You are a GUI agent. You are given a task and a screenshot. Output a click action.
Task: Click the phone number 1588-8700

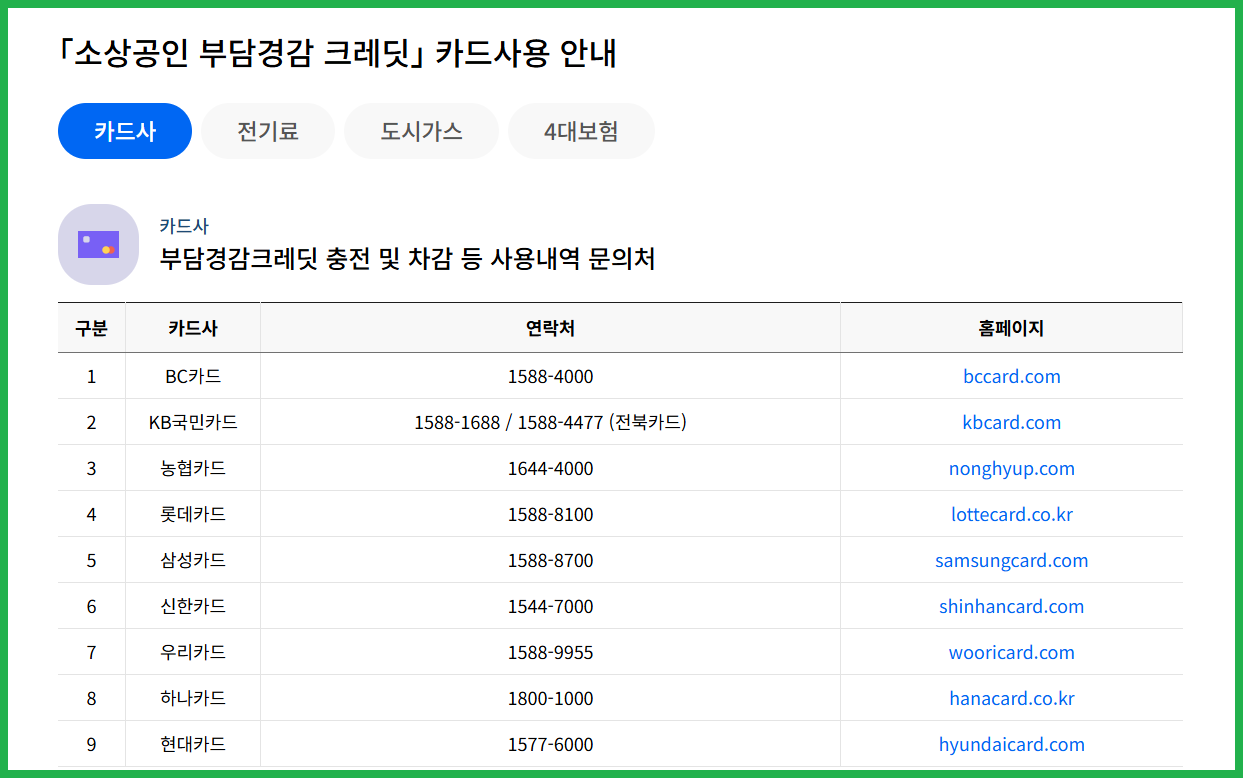[x=550, y=560]
